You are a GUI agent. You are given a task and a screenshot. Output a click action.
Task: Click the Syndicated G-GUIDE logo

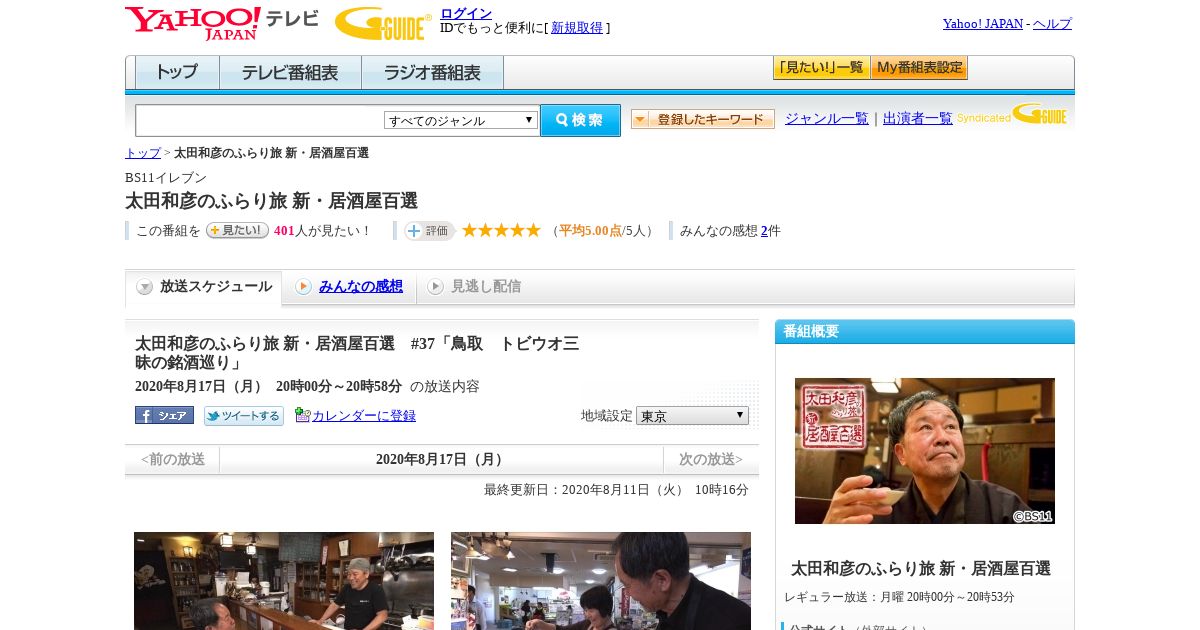[x=1013, y=114]
